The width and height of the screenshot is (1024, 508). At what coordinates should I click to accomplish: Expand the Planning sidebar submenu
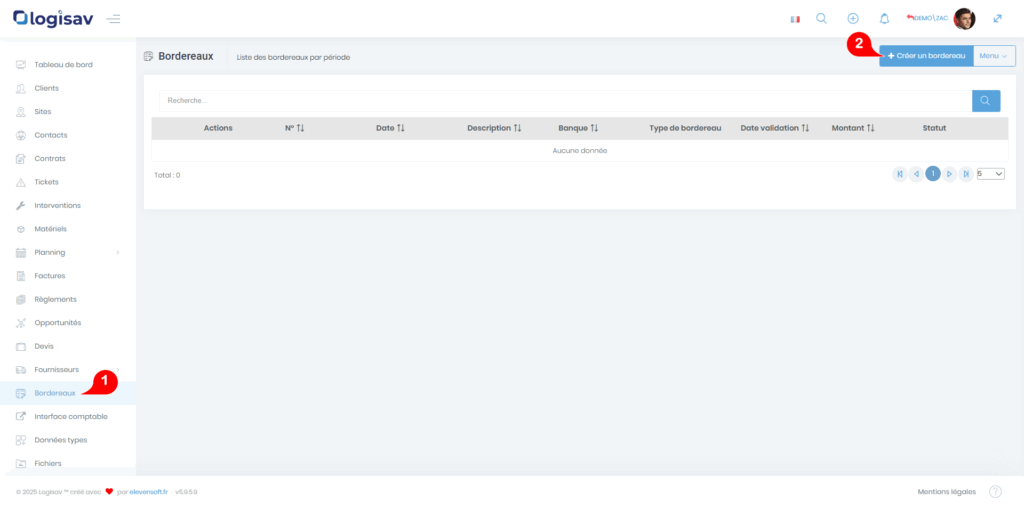(x=117, y=253)
